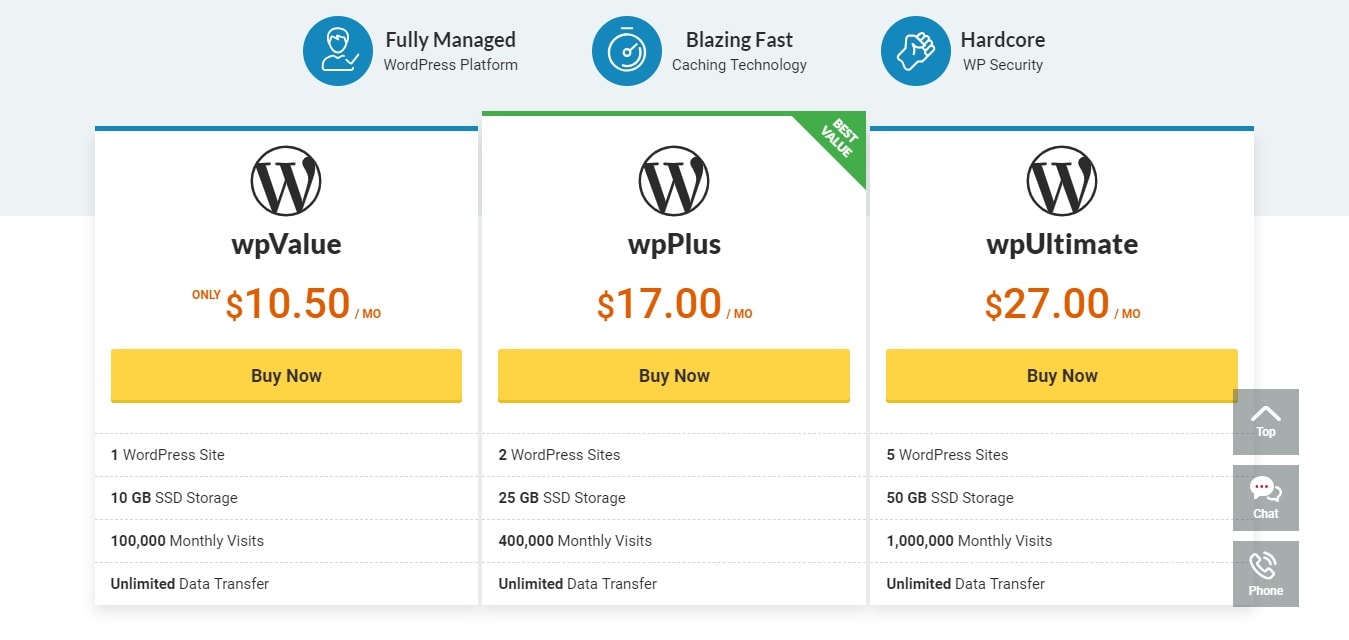Select the wpValue plan title

(x=286, y=244)
